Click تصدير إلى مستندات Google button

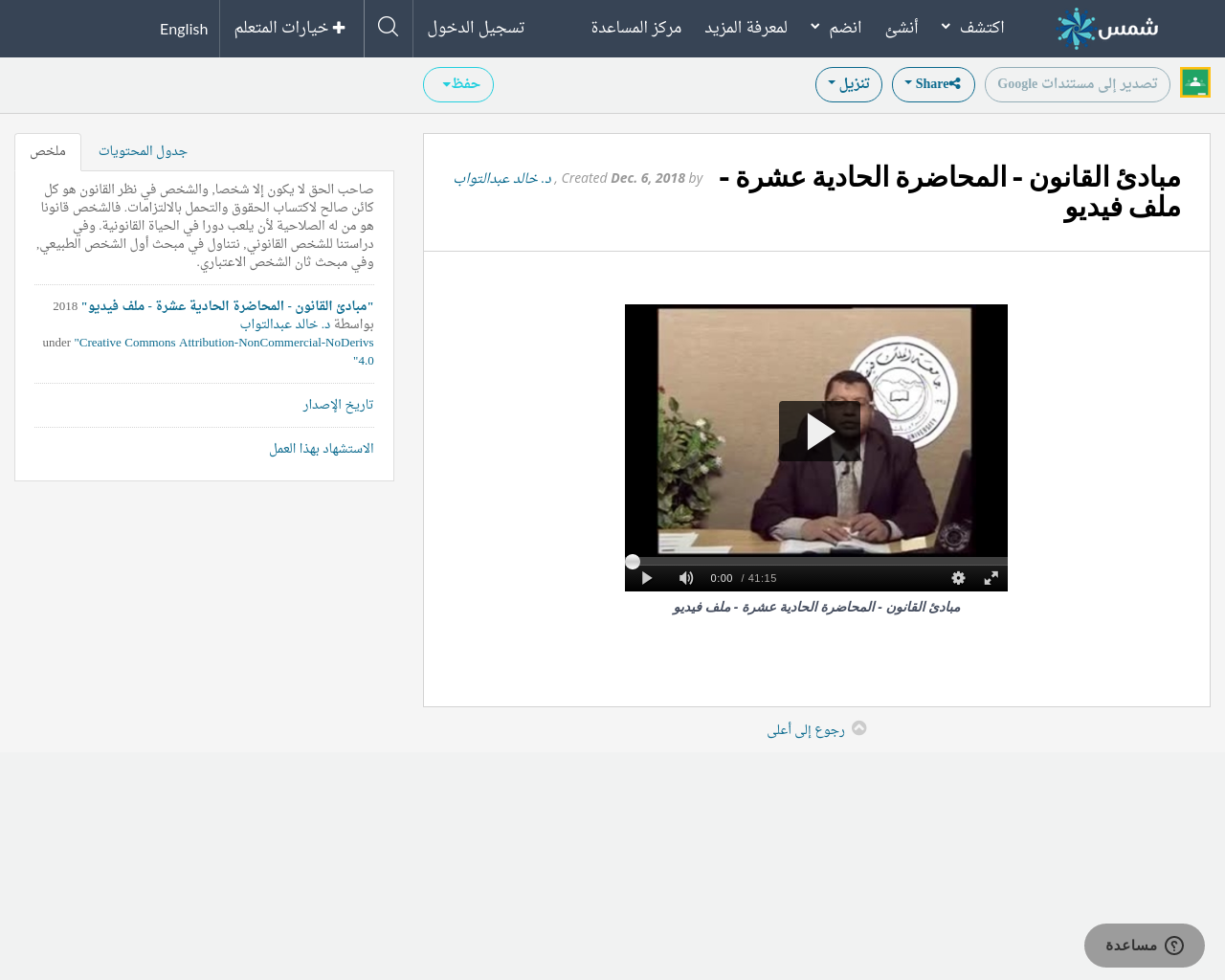coord(1078,84)
